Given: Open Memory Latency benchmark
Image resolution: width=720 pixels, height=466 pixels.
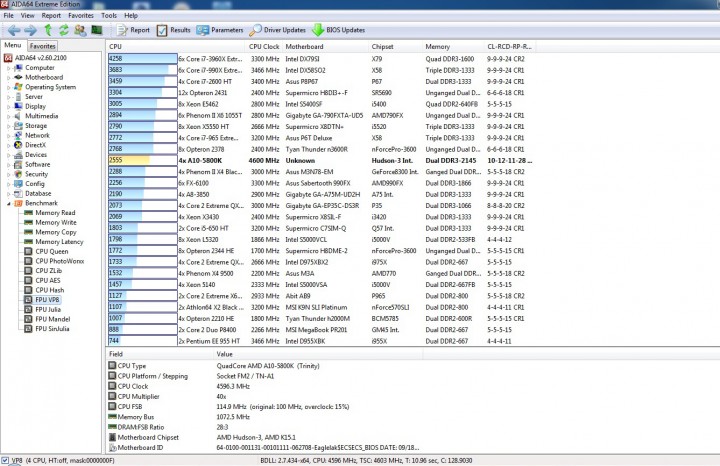Looking at the screenshot, I should 54,242.
